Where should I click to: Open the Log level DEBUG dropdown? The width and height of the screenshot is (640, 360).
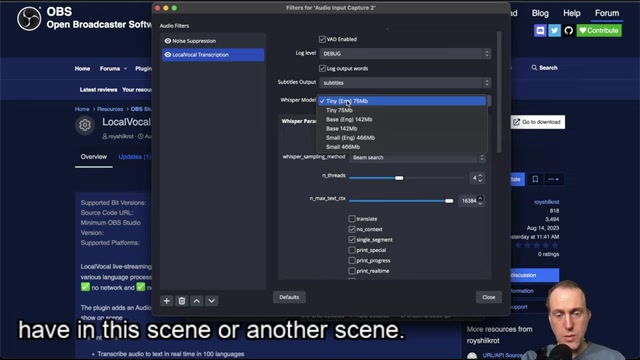405,53
